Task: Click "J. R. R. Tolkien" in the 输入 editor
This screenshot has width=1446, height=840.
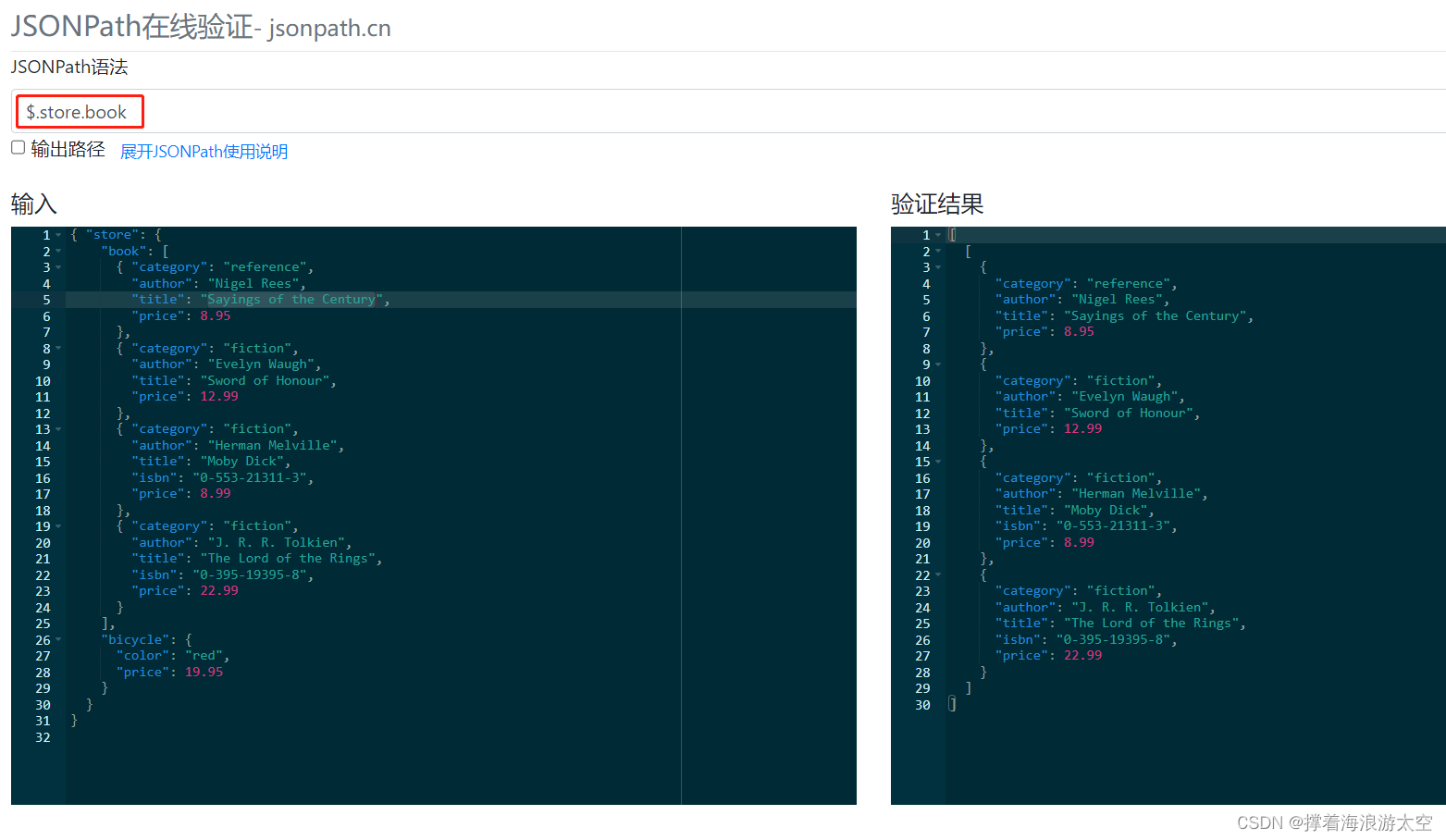Action: [277, 543]
